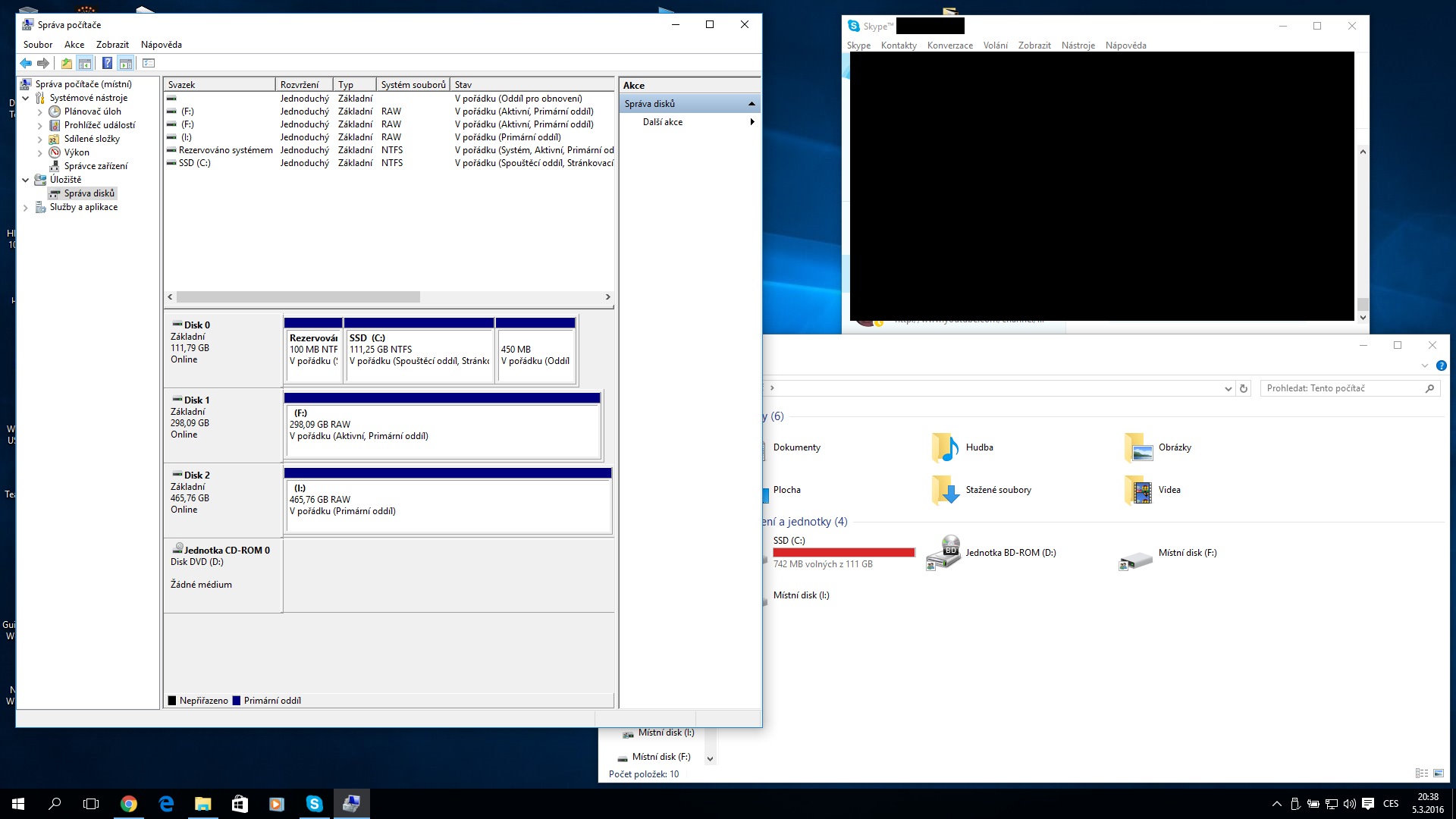Image resolution: width=1456 pixels, height=819 pixels.
Task: Expand the Další akce submenu arrow
Action: click(752, 122)
